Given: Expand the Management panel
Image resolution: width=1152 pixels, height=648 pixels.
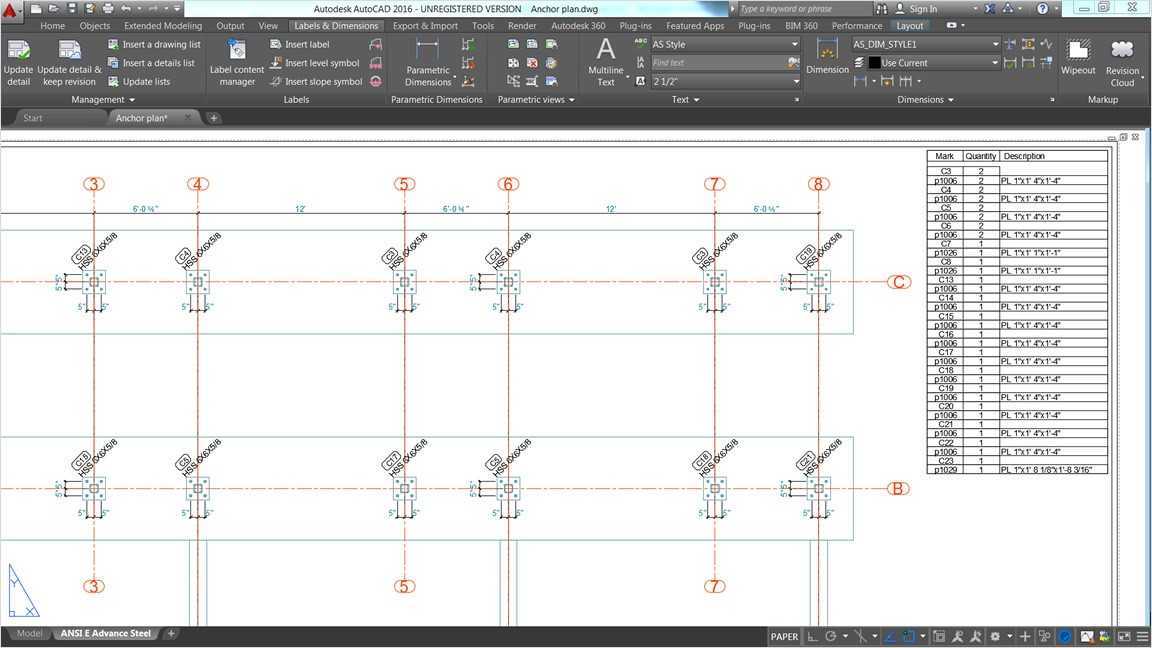Looking at the screenshot, I should pyautogui.click(x=103, y=99).
